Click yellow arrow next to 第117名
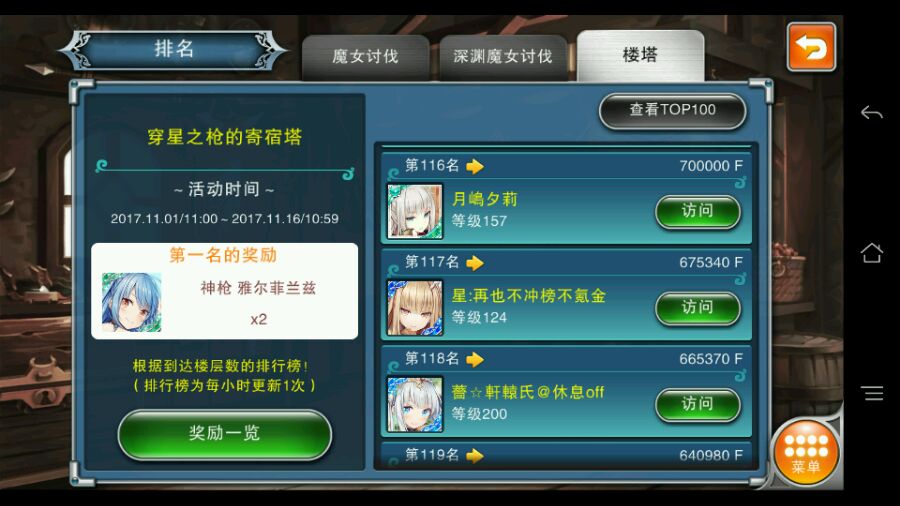The width and height of the screenshot is (900, 506). [475, 263]
